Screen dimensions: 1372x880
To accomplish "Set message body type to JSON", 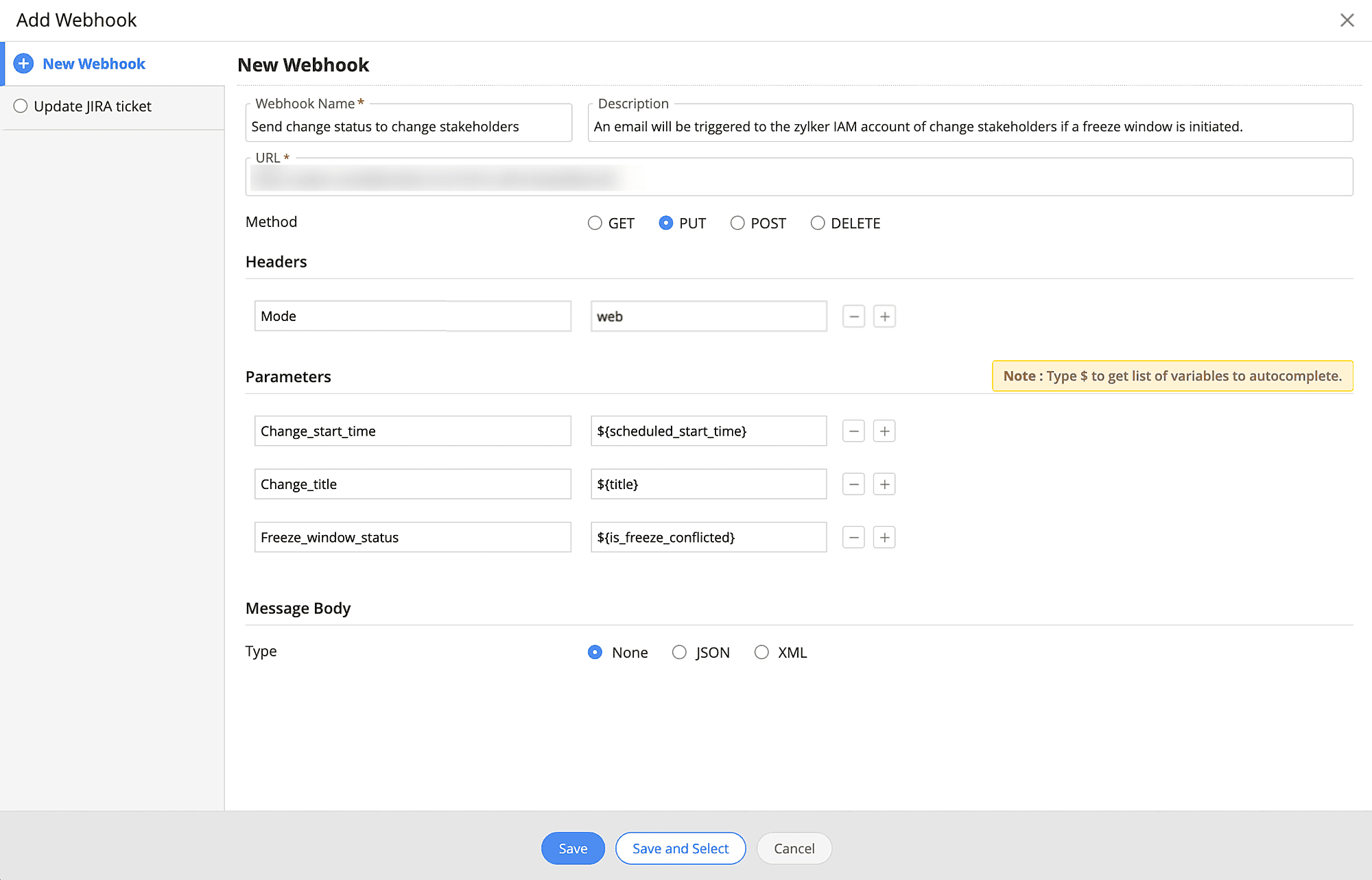I will [x=679, y=652].
